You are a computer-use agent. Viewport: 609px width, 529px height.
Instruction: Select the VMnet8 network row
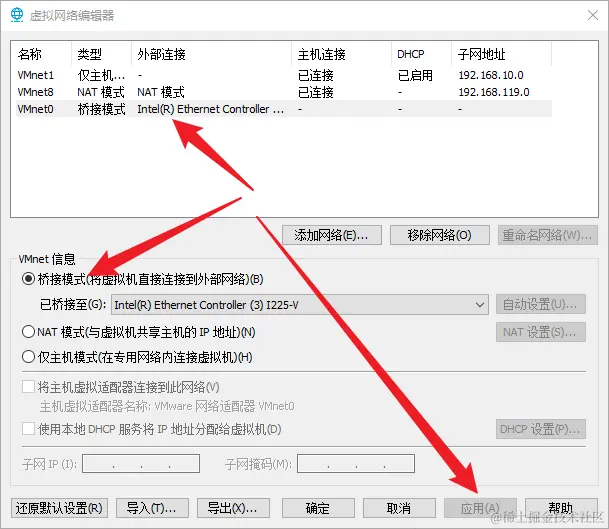click(284, 92)
